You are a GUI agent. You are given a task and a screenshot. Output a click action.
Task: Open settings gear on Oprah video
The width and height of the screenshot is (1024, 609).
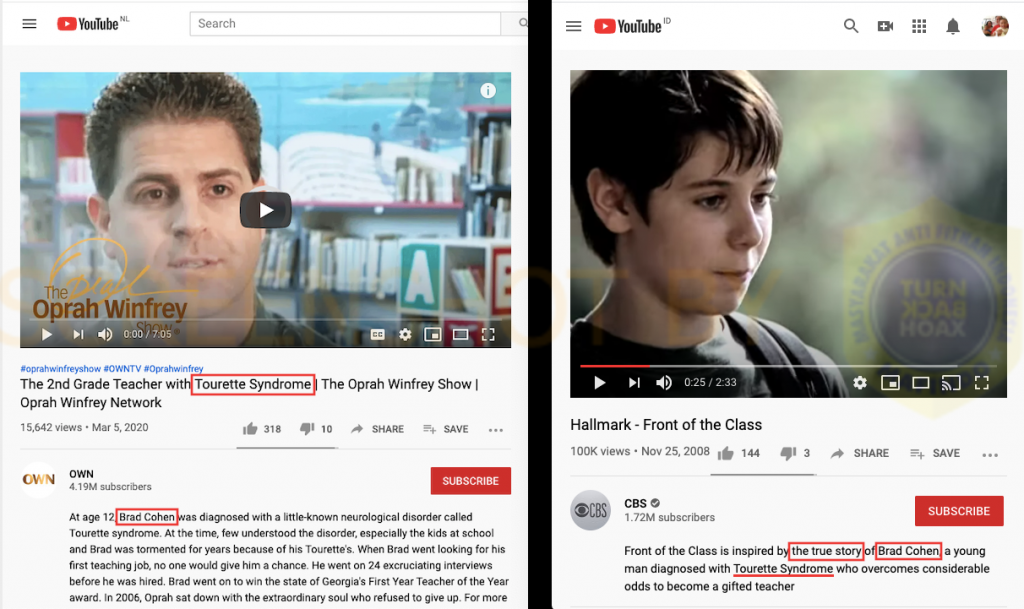coord(405,335)
